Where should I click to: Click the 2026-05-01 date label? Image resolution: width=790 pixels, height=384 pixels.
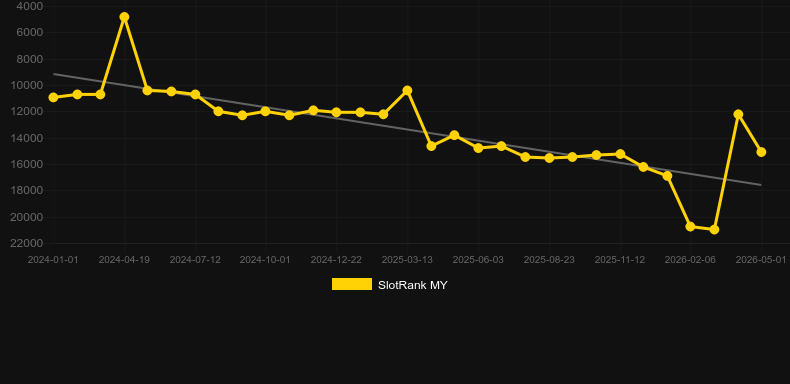[x=761, y=260]
